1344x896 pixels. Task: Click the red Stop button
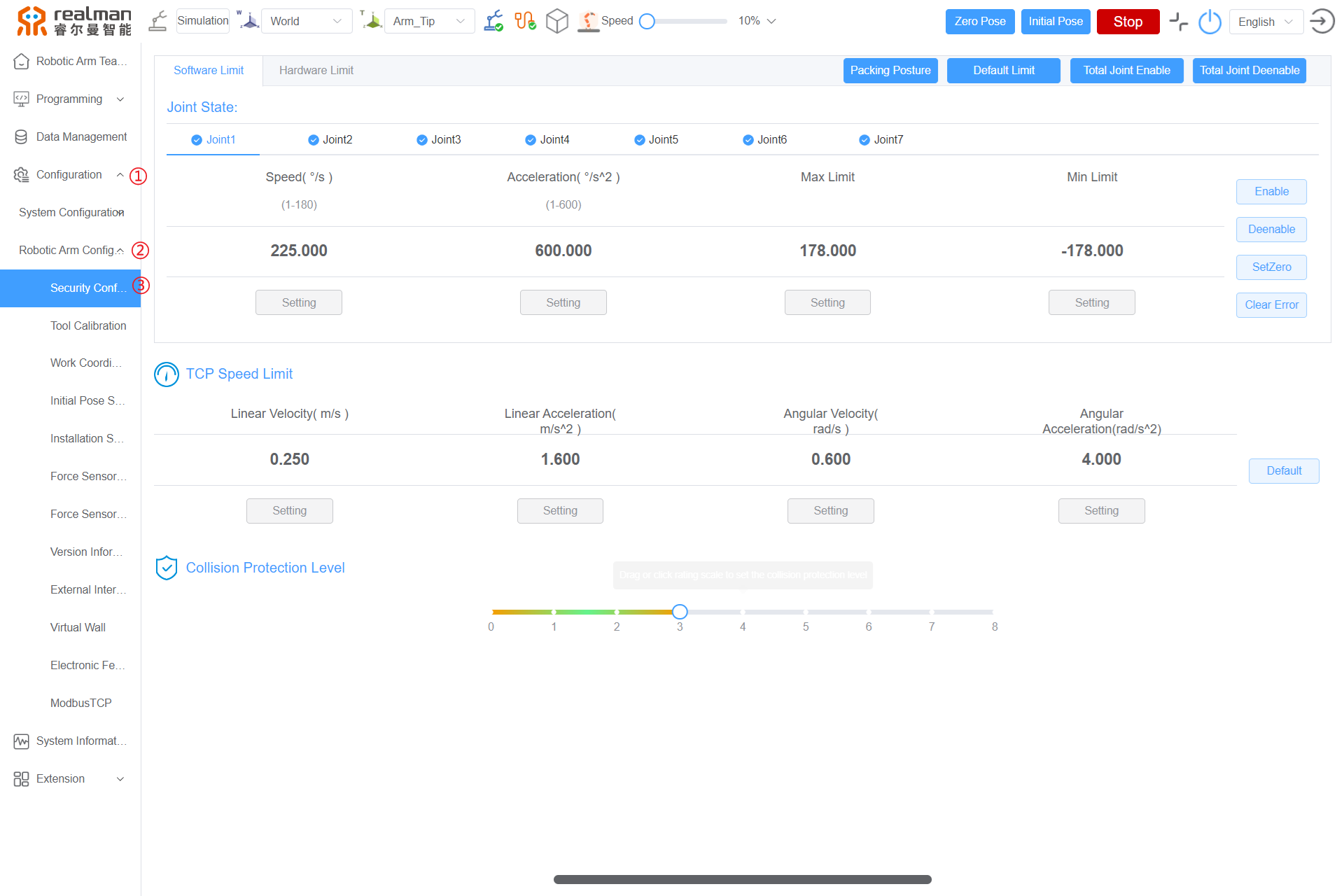pos(1128,22)
